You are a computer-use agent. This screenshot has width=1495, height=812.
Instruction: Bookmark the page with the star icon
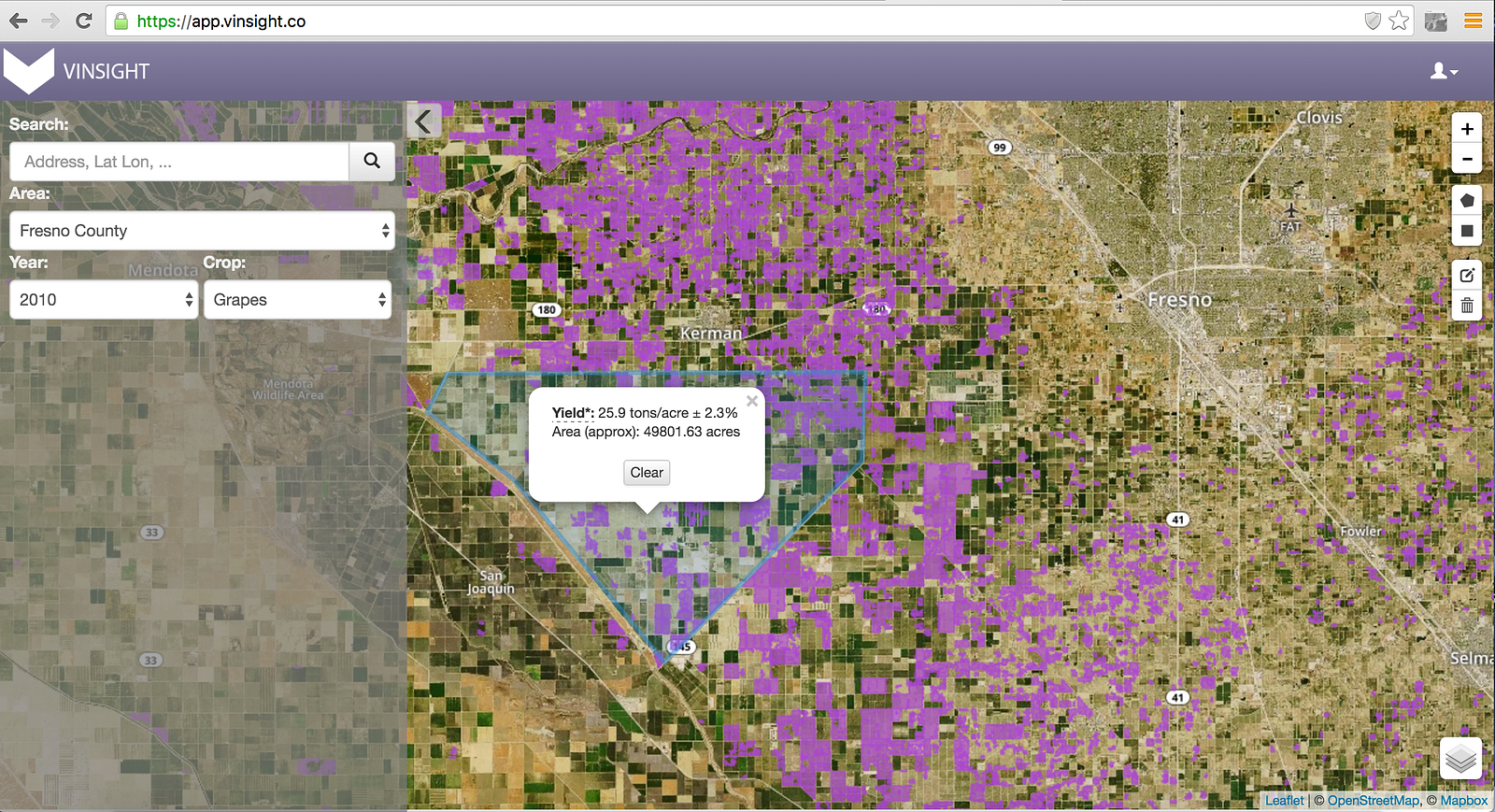click(x=1399, y=21)
